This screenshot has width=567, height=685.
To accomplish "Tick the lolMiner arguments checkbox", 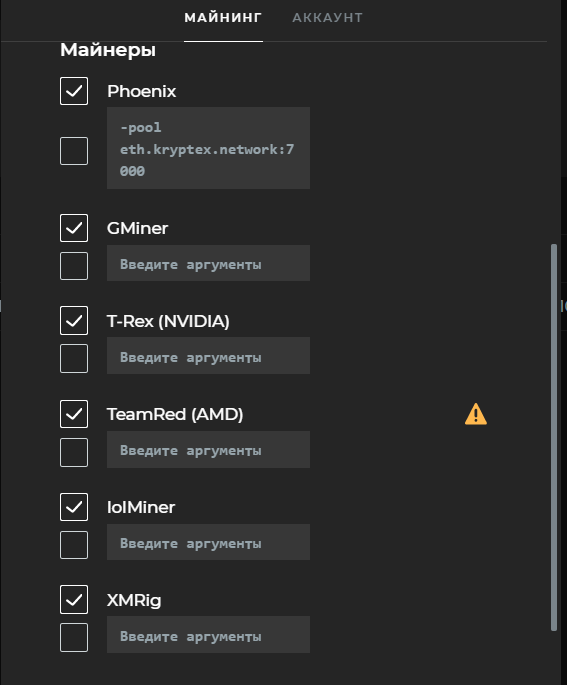I will [74, 545].
